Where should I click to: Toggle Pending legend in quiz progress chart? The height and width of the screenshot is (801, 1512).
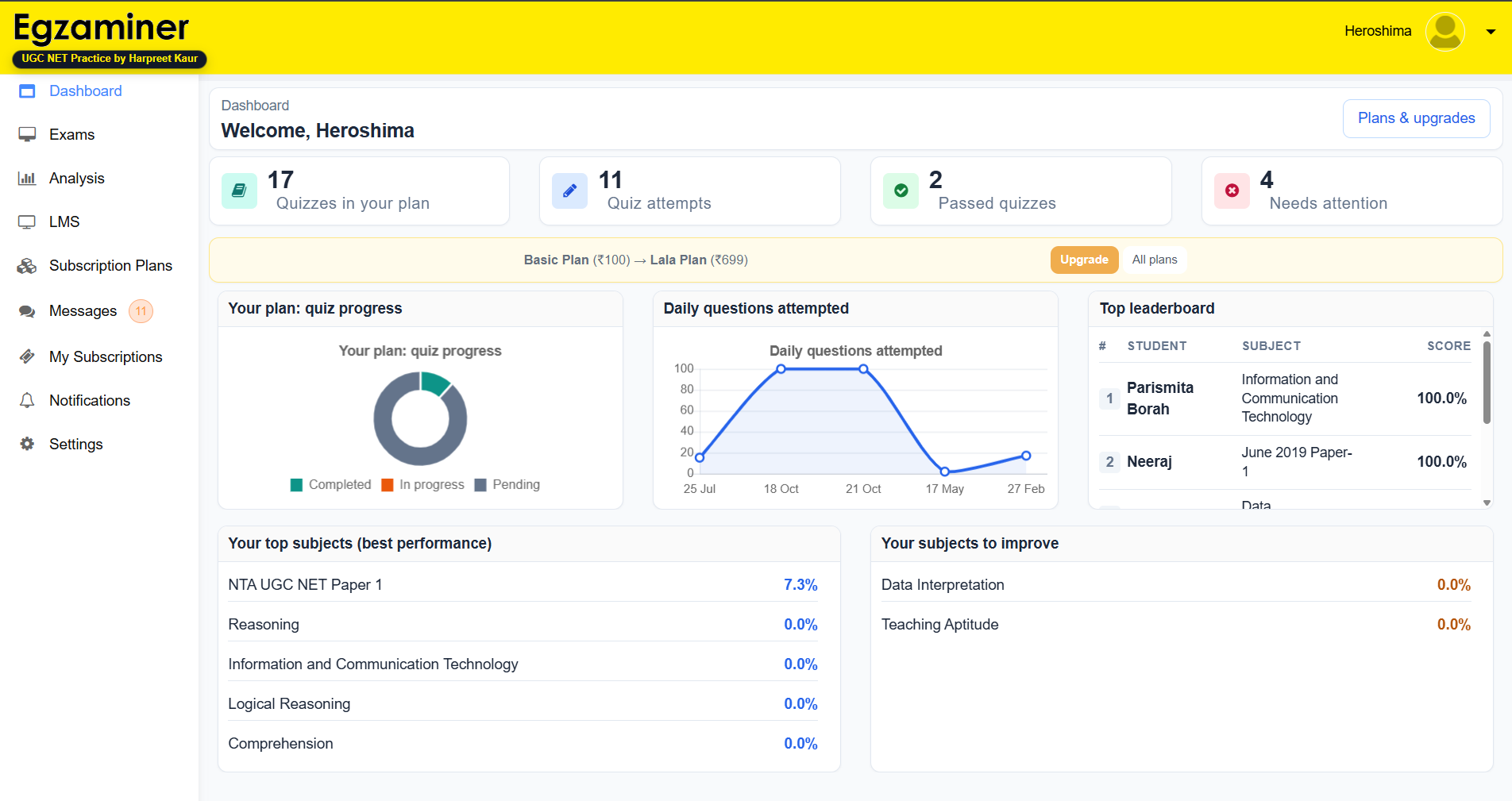pos(507,485)
